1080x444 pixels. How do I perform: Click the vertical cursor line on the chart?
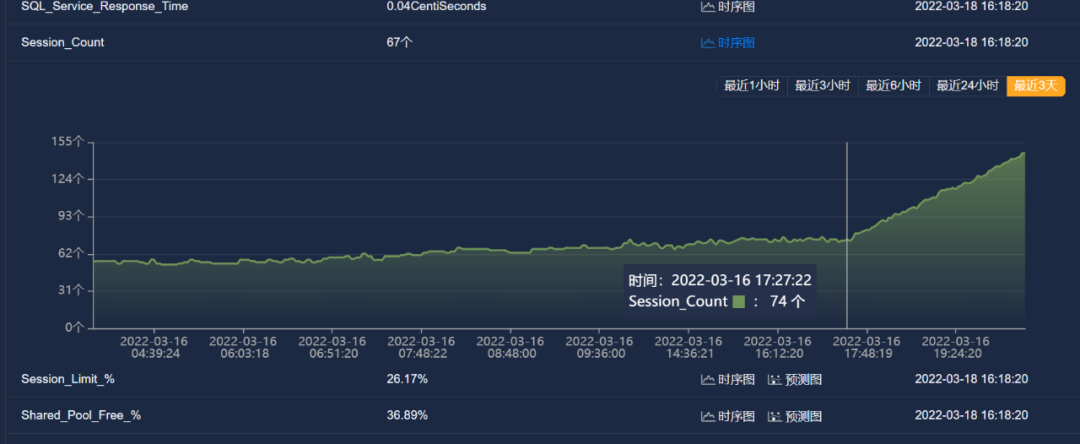(x=847, y=234)
